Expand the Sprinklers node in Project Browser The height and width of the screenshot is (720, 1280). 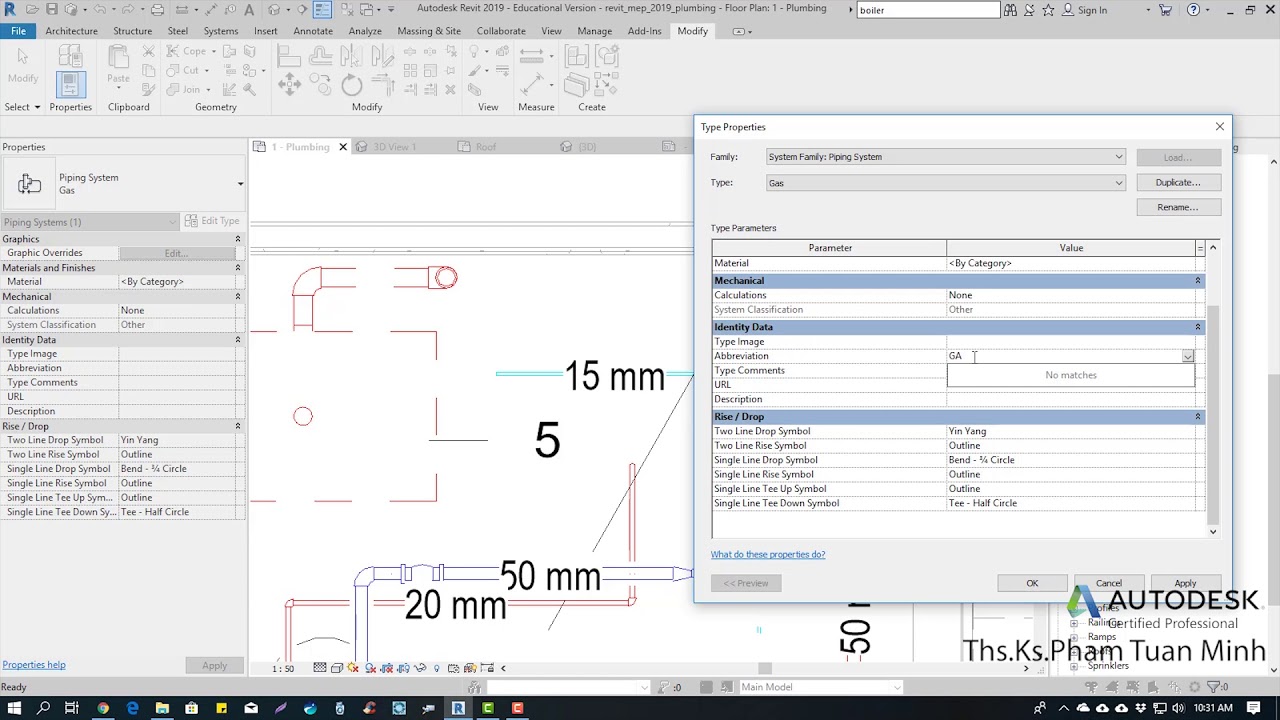[1074, 666]
